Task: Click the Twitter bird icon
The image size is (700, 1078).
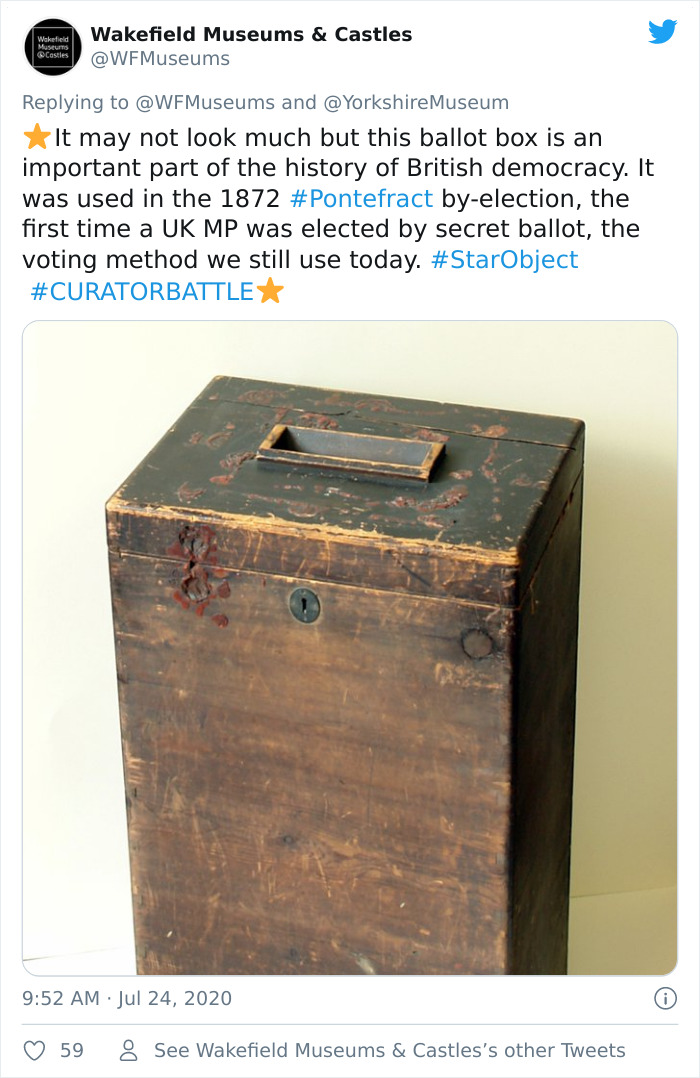Action: [663, 32]
